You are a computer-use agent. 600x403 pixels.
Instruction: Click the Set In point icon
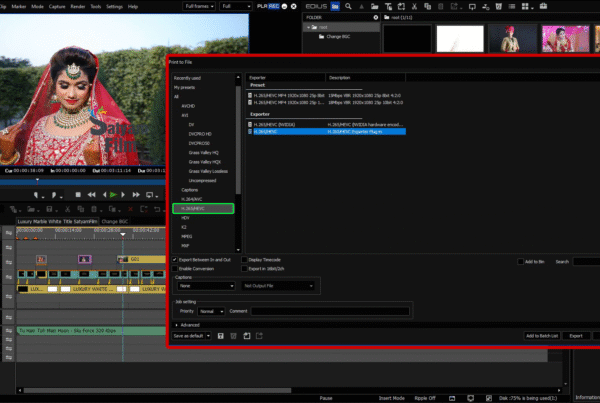coord(36,195)
